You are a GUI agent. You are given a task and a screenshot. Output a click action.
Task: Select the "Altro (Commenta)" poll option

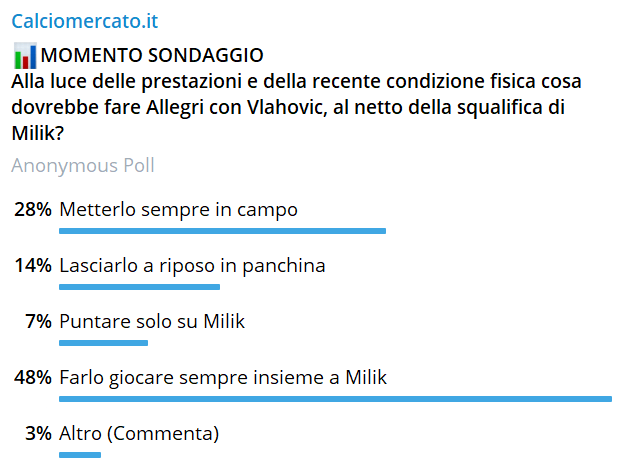pyautogui.click(x=138, y=434)
